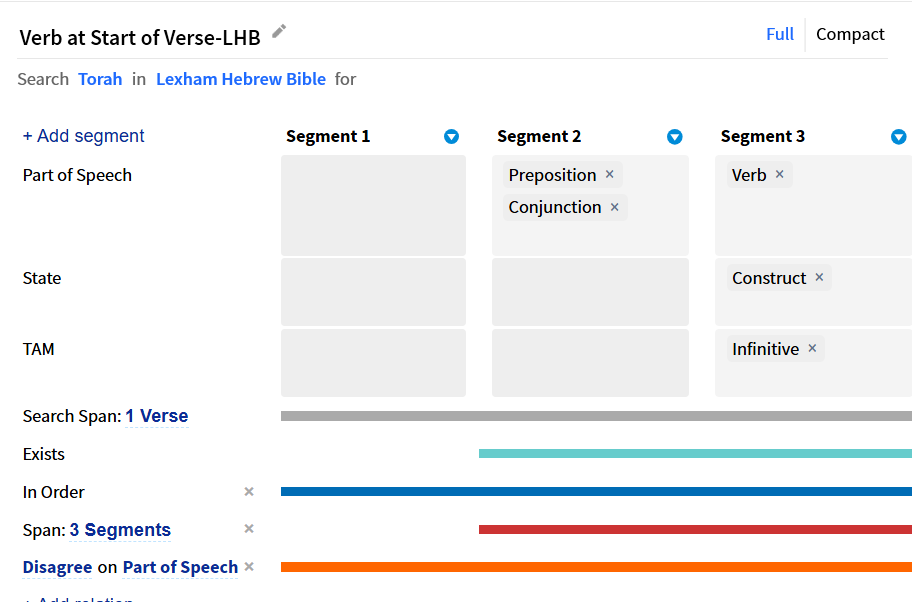Remove the Preposition tag from Segment 2
Viewport: 912px width, 602px height.
[x=610, y=174]
